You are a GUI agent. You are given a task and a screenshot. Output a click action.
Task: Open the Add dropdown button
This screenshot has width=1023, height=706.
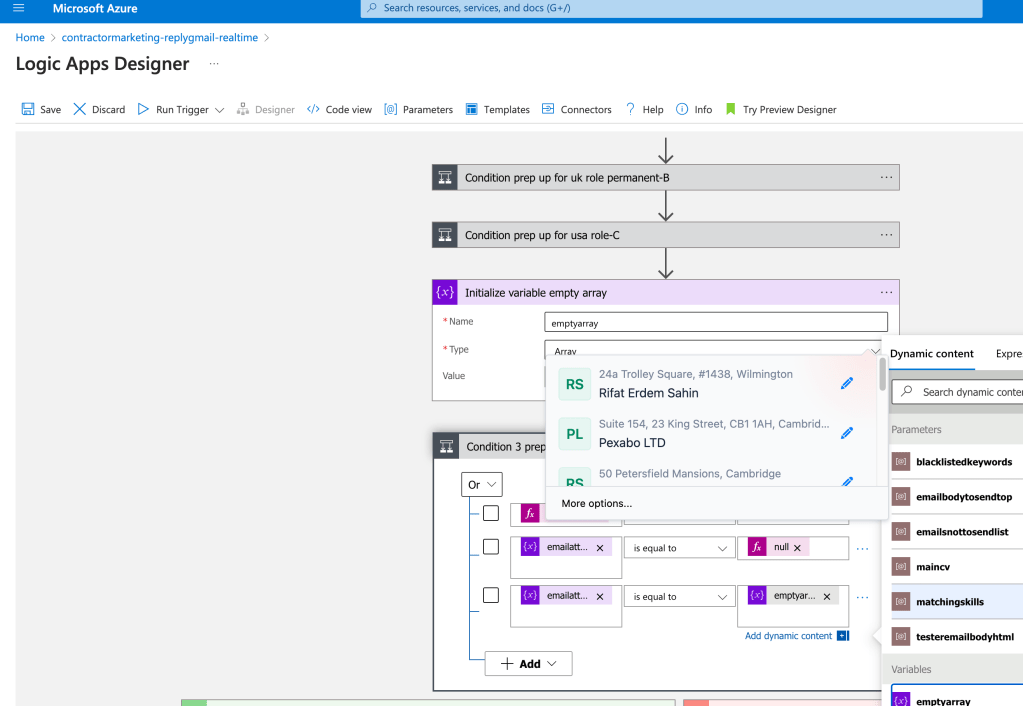[x=528, y=664]
